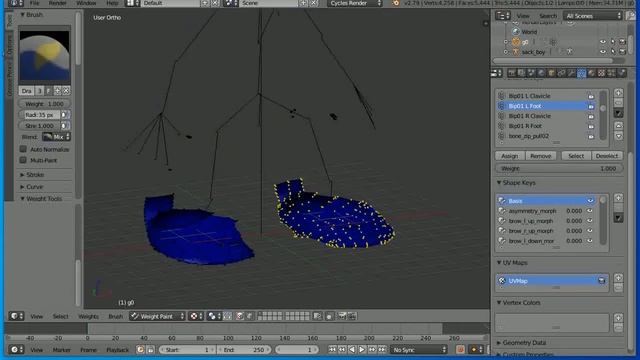Click the Remove vertex group assignment button
640x360 pixels.
(x=541, y=156)
